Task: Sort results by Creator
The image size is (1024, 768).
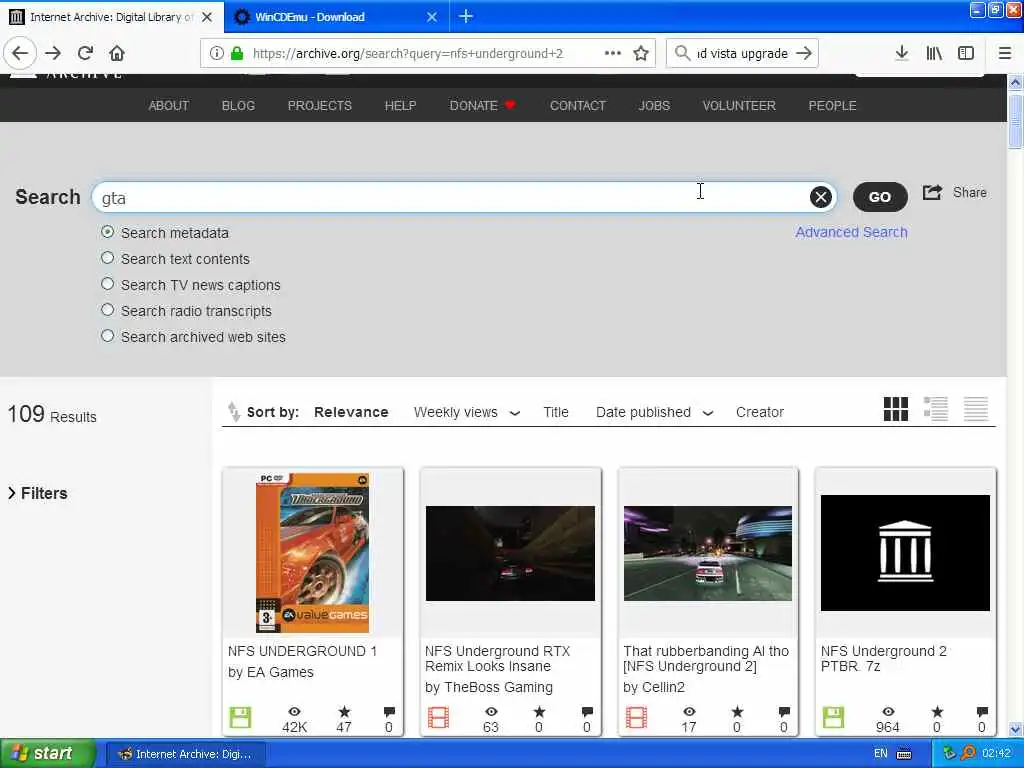Action: [760, 412]
